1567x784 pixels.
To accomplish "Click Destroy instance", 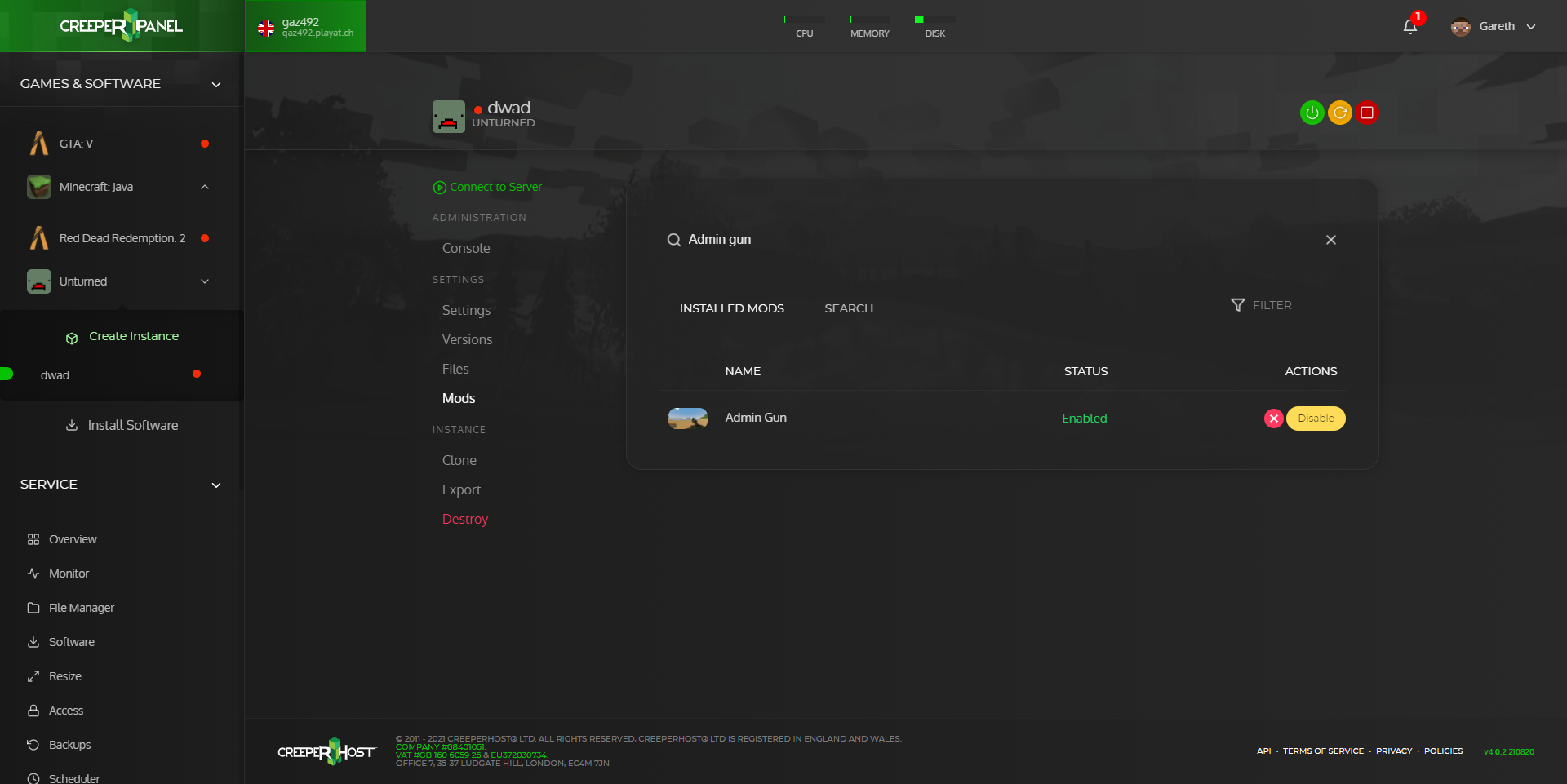I will tap(465, 519).
